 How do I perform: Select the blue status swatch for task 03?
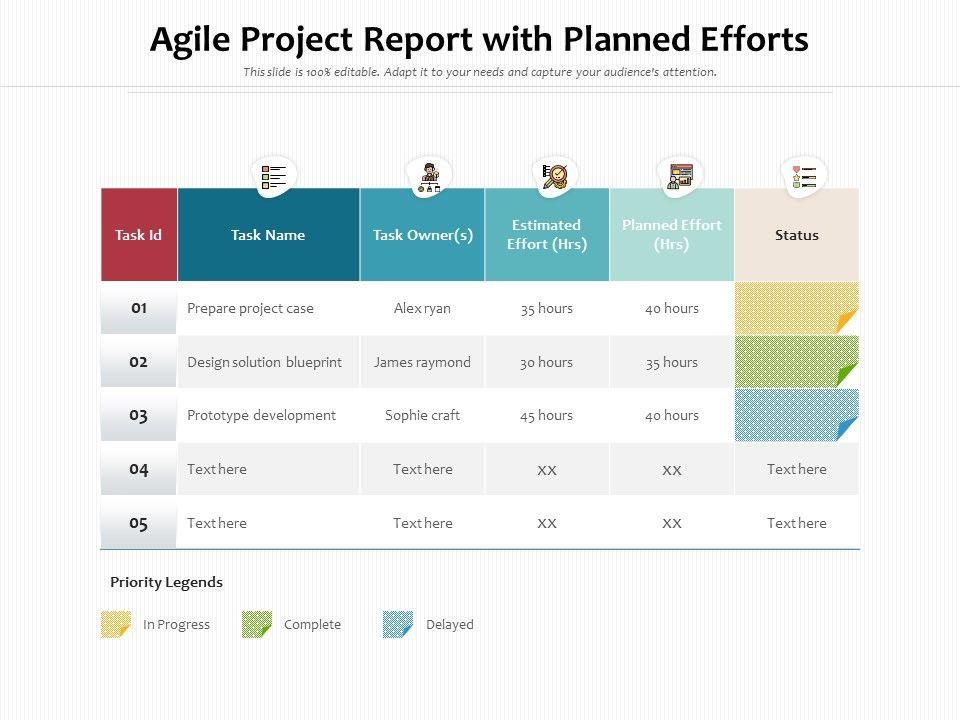(796, 415)
